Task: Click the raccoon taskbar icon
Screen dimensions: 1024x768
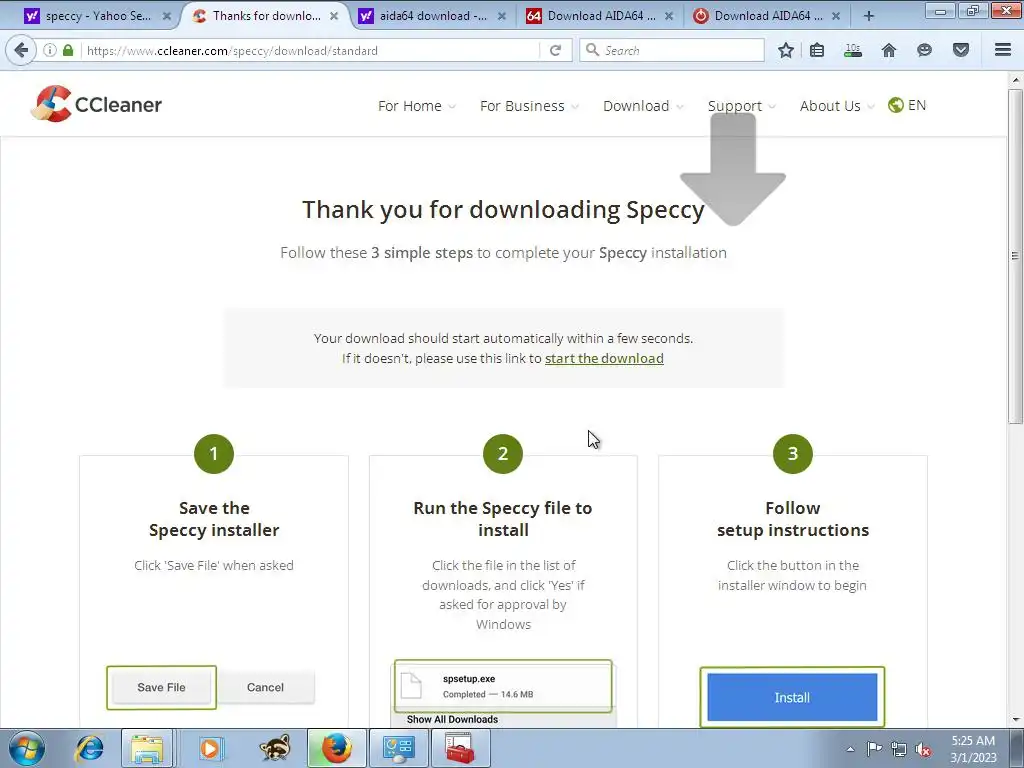Action: [x=275, y=748]
